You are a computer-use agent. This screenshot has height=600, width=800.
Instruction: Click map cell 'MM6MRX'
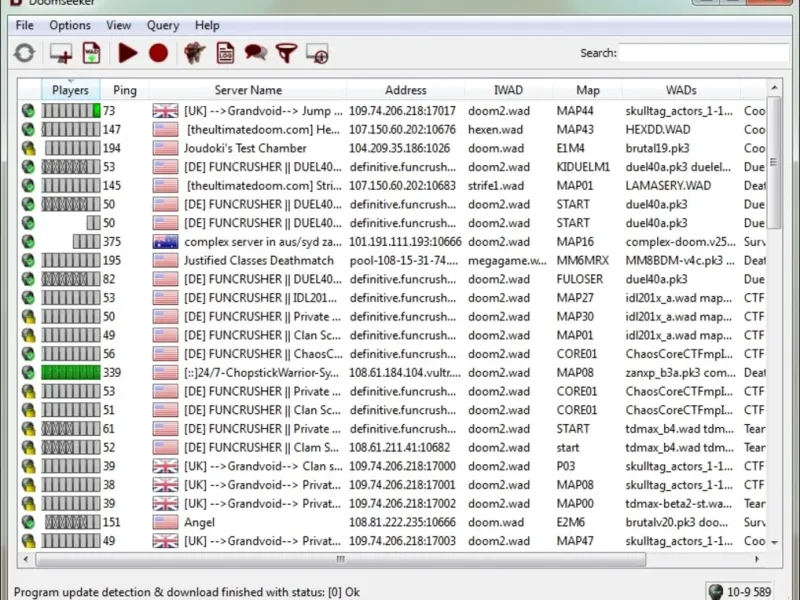click(583, 260)
